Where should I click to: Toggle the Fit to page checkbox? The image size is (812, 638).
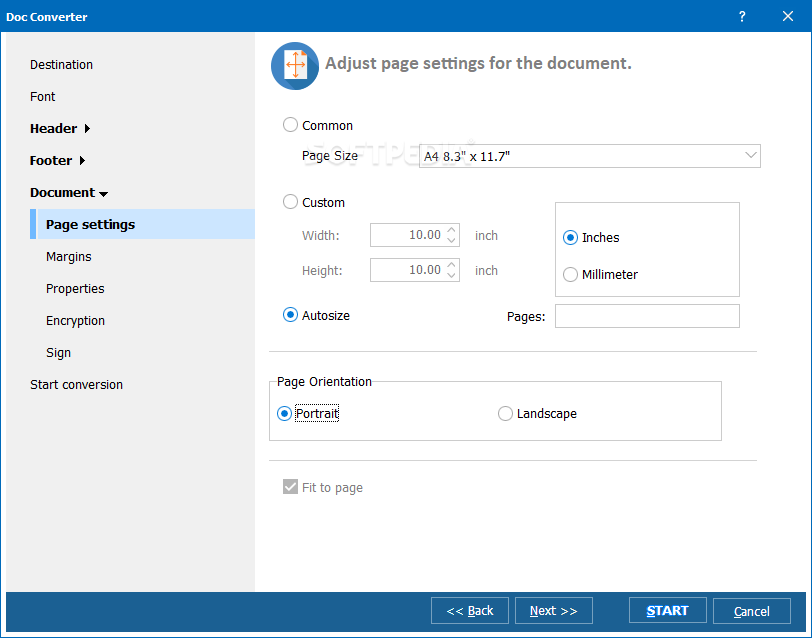tap(291, 487)
